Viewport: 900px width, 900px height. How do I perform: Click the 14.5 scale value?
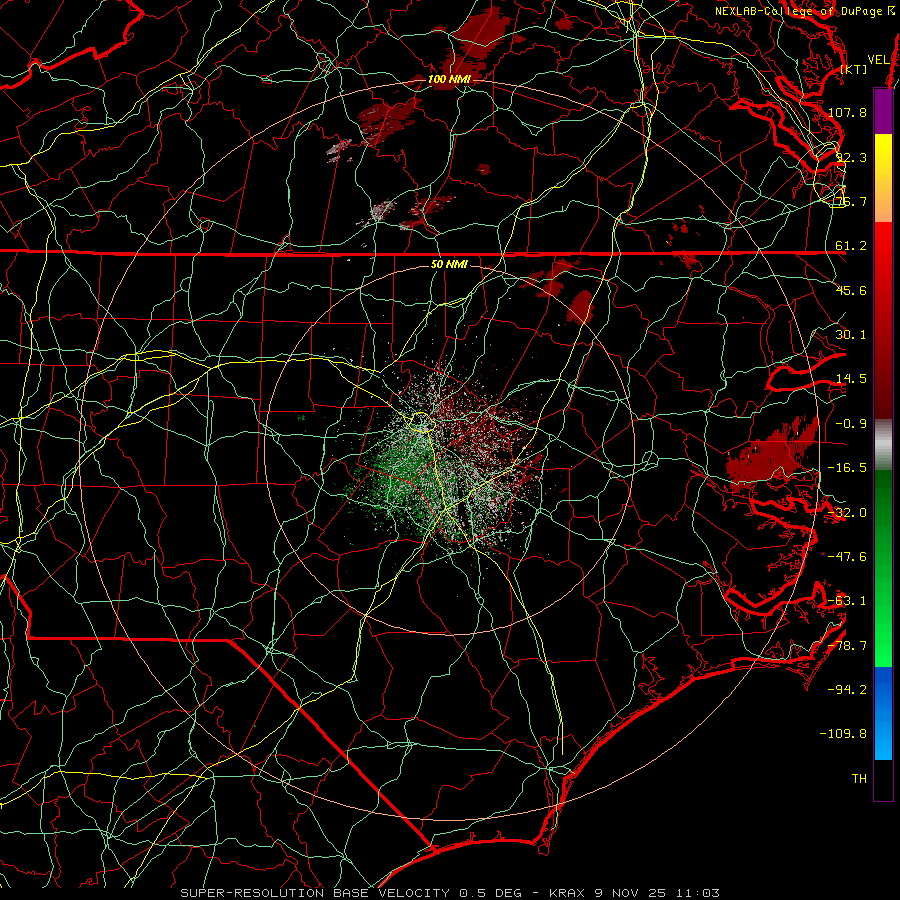pos(851,379)
